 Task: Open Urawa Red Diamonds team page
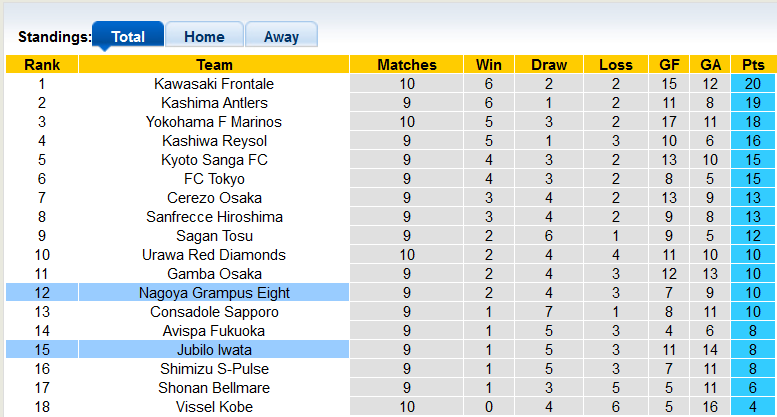(214, 255)
